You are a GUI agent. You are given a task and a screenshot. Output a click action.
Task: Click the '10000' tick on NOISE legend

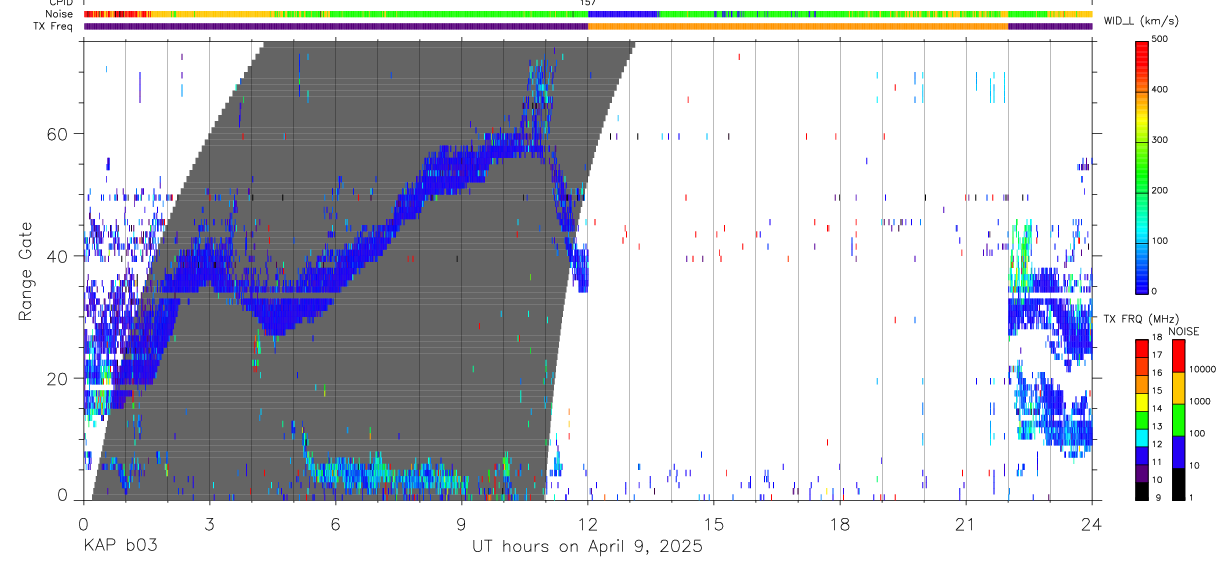point(1204,370)
